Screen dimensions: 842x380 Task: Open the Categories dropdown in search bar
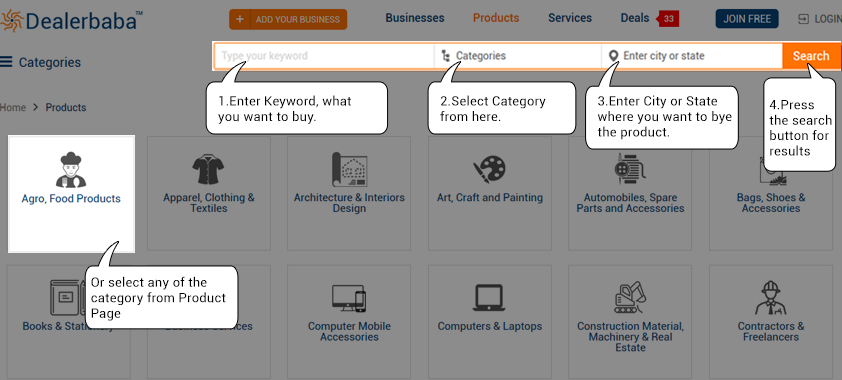(x=518, y=56)
